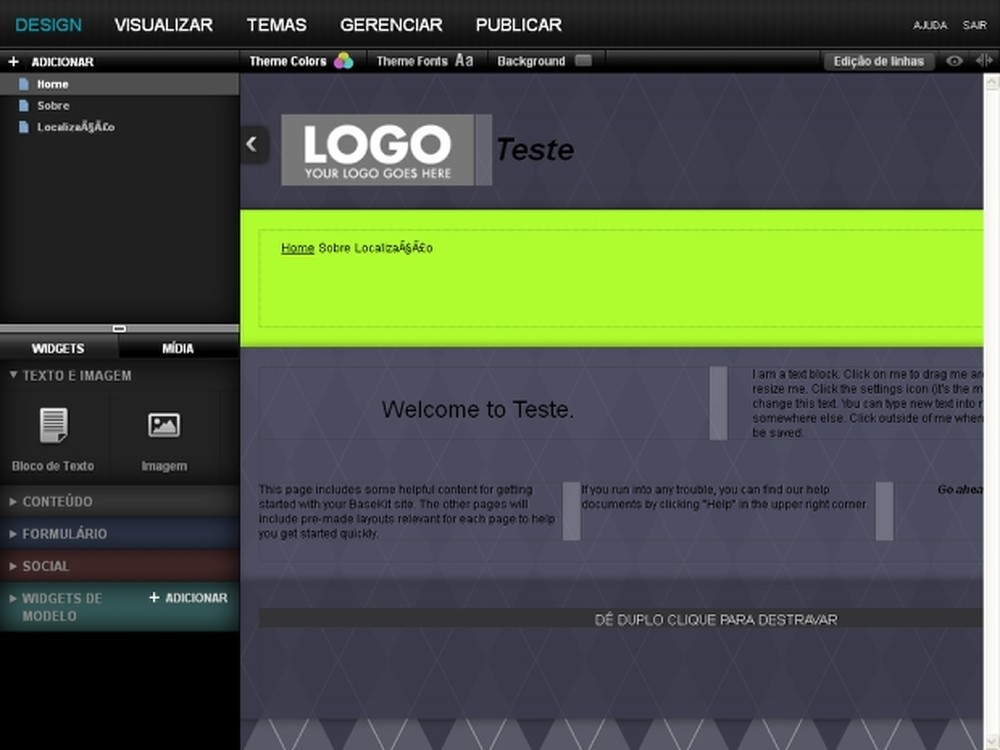Click the 'If you run into any trouble' text
The image size is (1000, 750).
click(x=724, y=497)
